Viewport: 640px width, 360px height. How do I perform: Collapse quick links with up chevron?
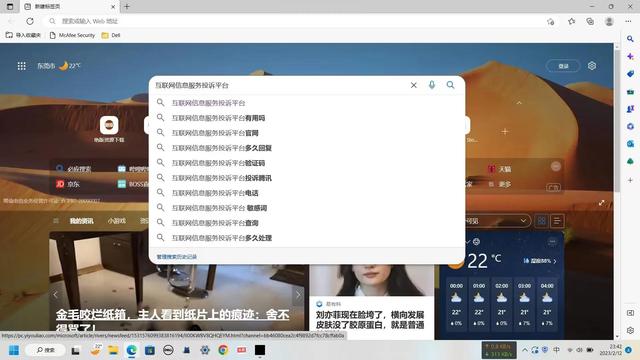(x=519, y=103)
